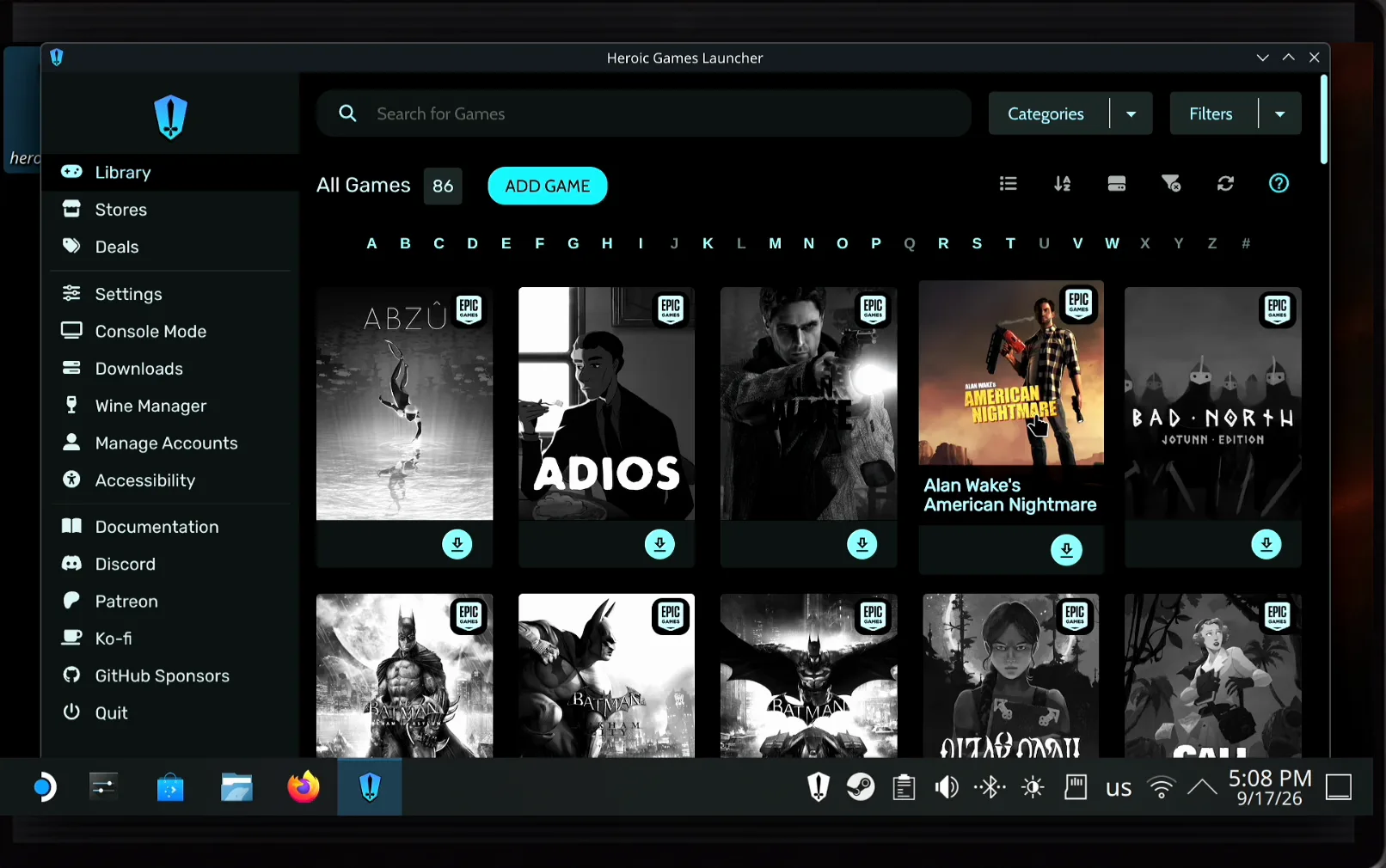This screenshot has height=868, width=1386.
Task: Open volume control in system tray
Action: click(947, 787)
